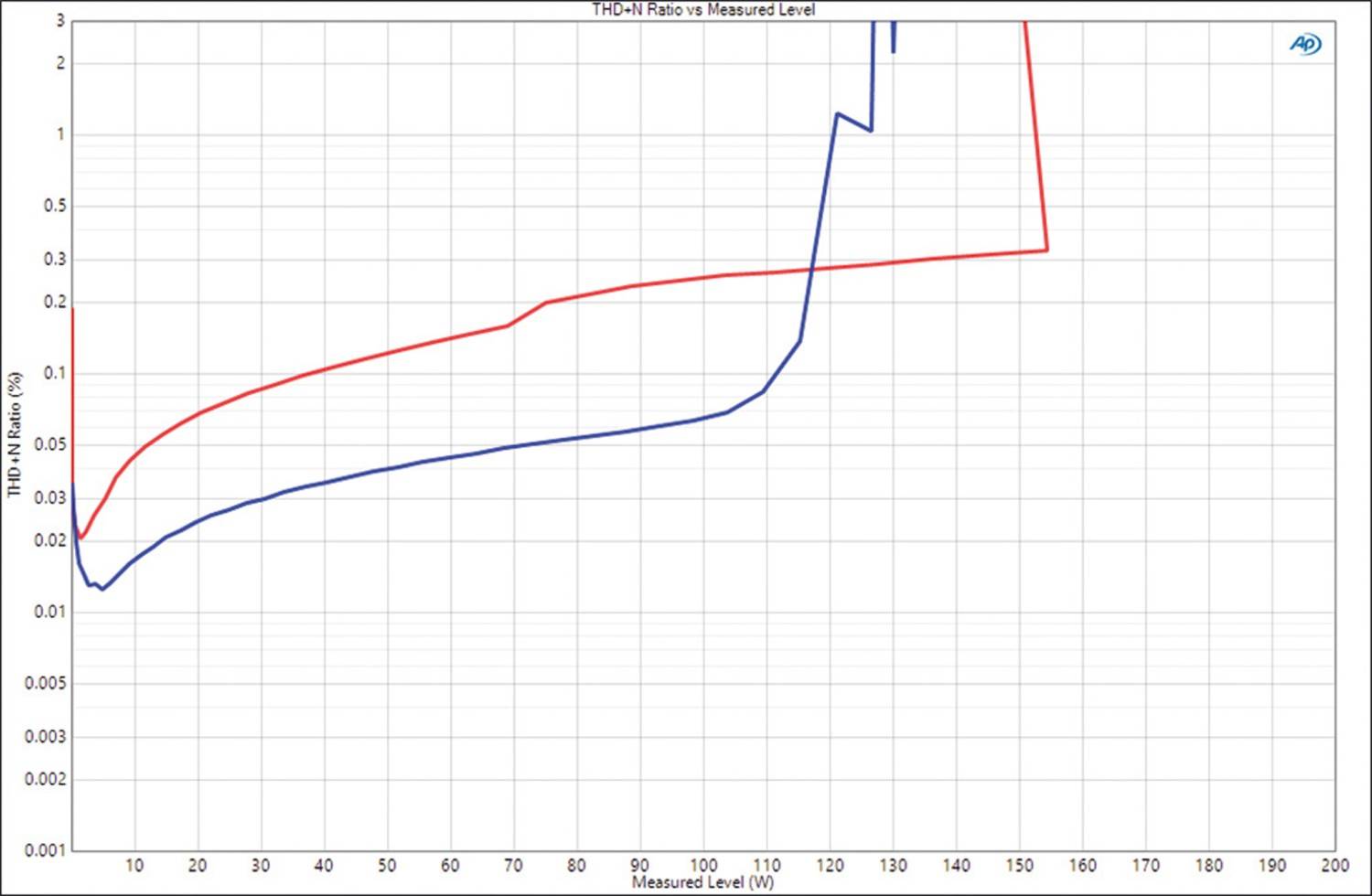
Task: Click the X-axis tick label 30
Action: click(261, 865)
